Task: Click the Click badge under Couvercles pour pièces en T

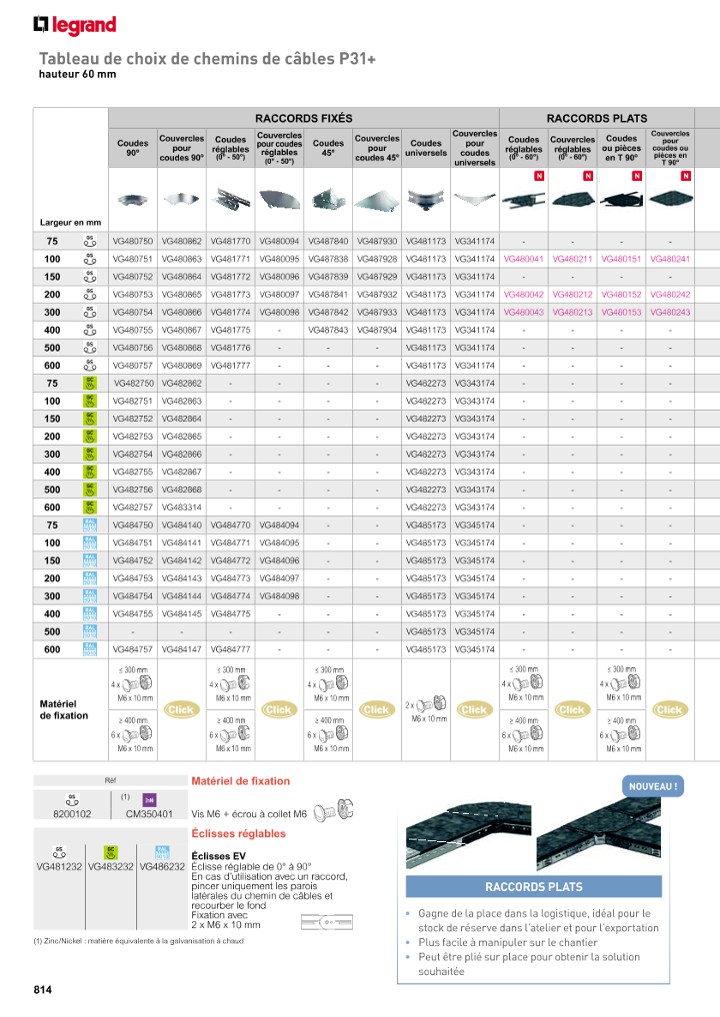Action: (x=669, y=710)
